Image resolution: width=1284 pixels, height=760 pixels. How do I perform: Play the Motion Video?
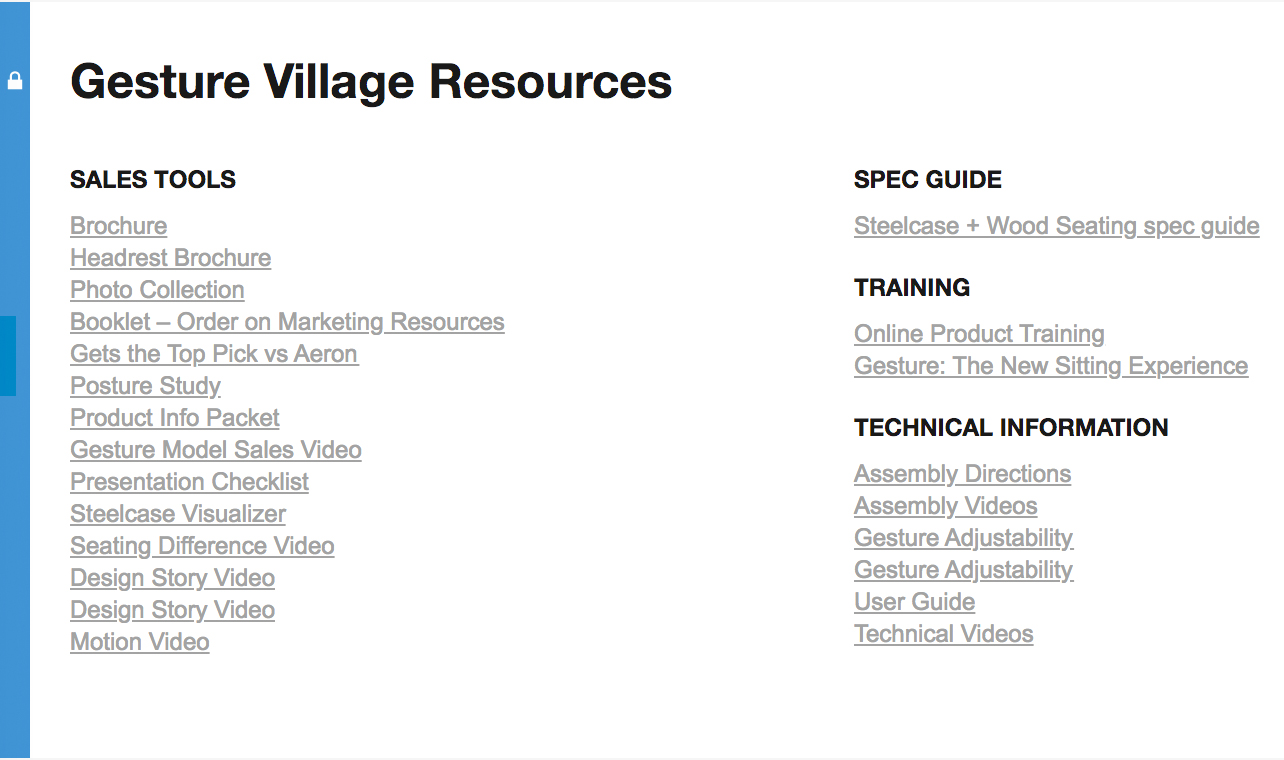click(x=139, y=642)
